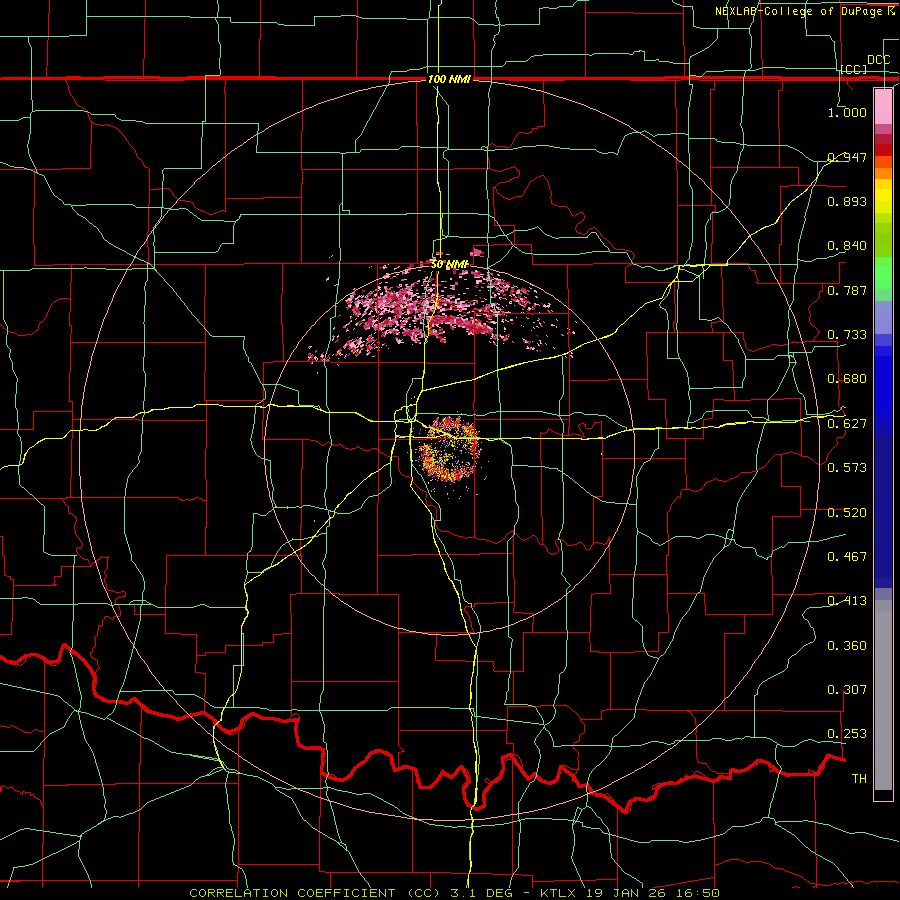Click the 100 NMI range ring label

[x=449, y=79]
